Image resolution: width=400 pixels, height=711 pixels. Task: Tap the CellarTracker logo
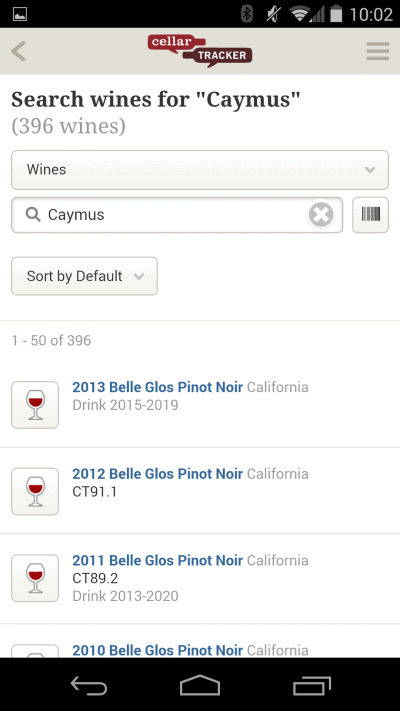point(200,50)
